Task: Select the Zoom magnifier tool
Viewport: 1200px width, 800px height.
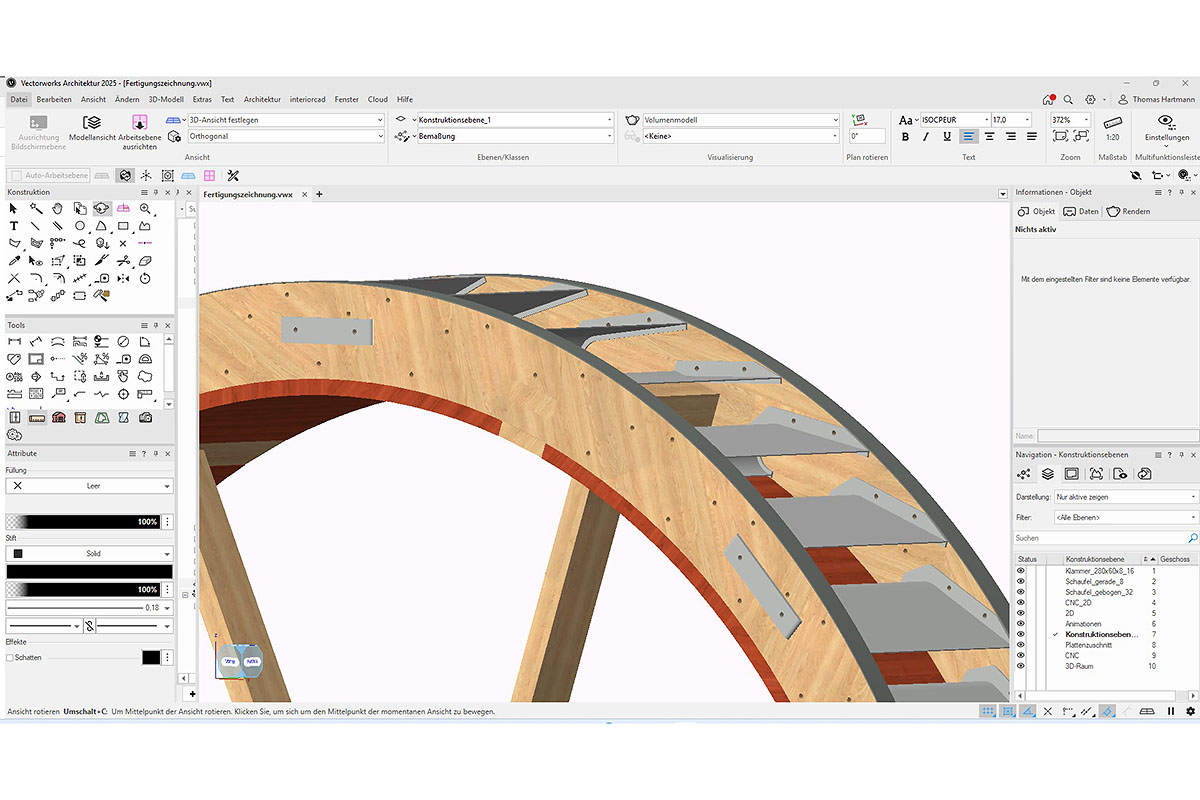Action: coord(146,209)
